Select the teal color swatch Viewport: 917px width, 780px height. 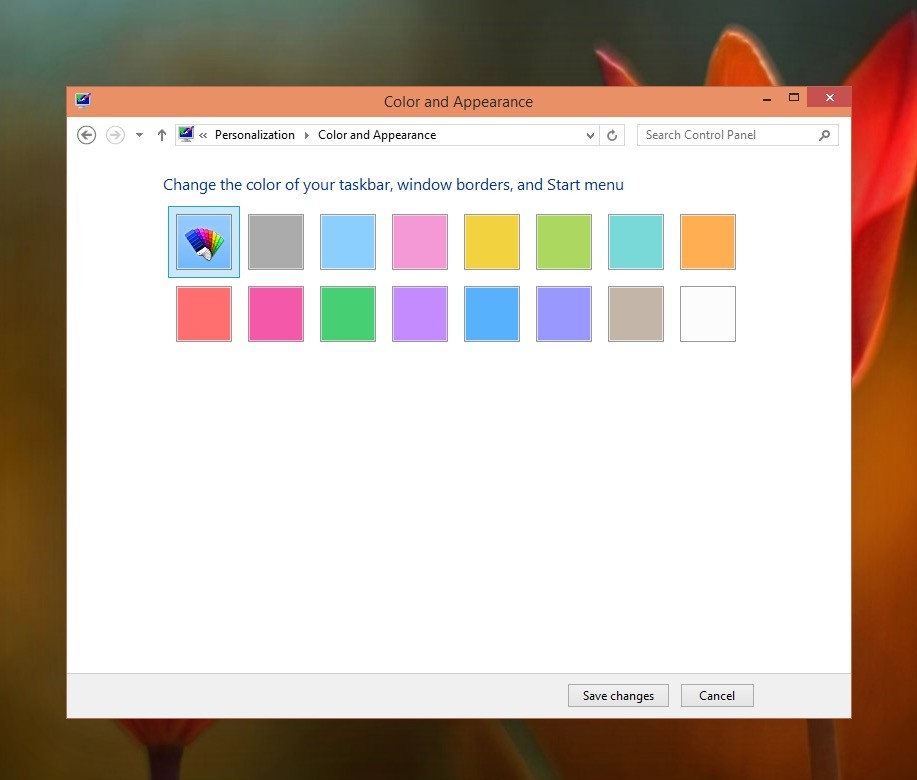[635, 241]
